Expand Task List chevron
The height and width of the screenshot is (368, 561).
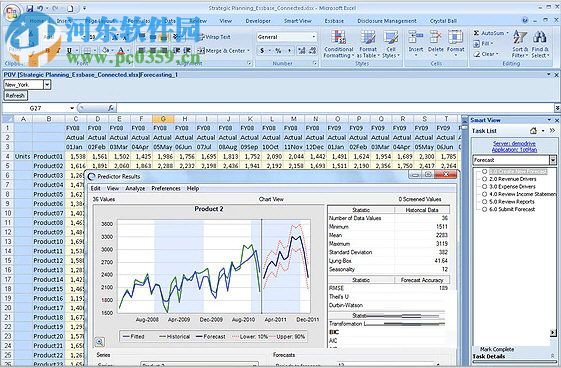552,131
